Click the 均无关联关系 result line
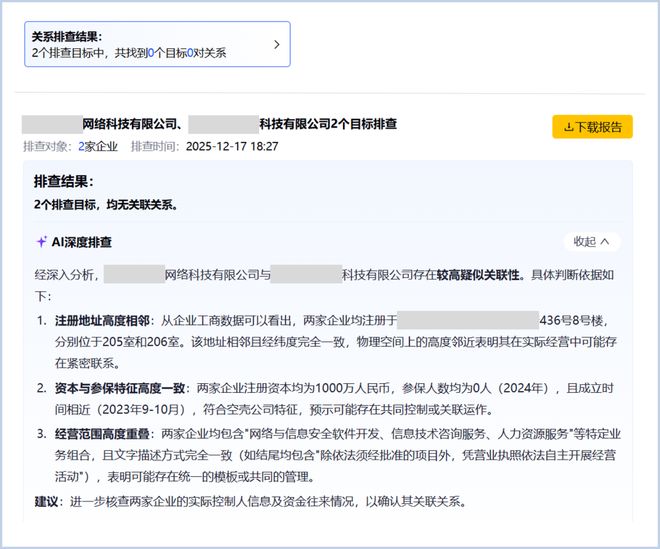660x549 pixels. point(105,204)
